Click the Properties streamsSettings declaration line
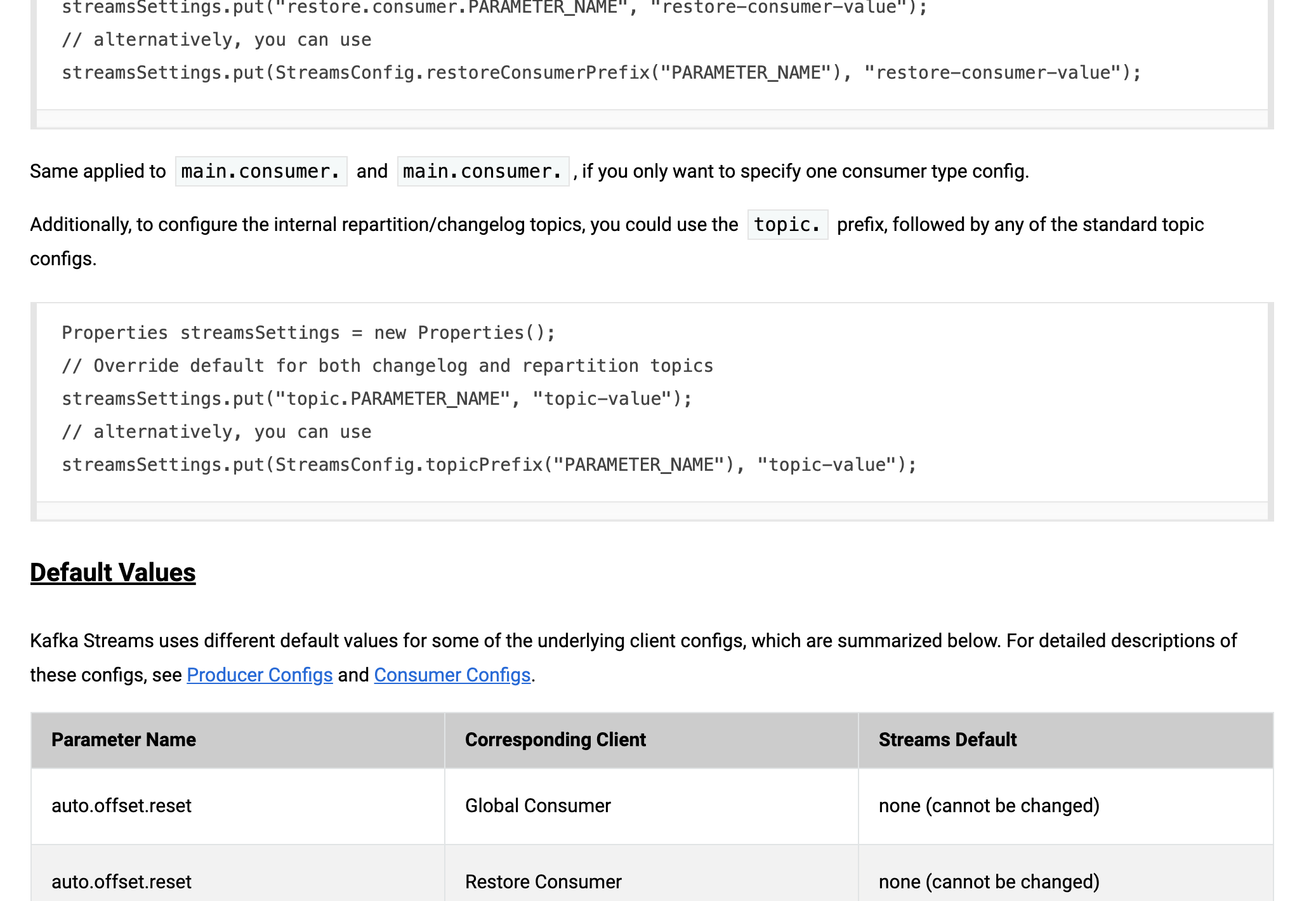 click(x=308, y=333)
